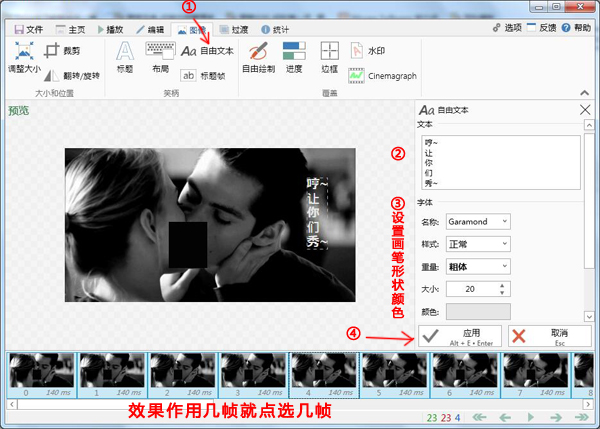Click inside the 文本 text box
The height and width of the screenshot is (429, 600).
tap(501, 162)
